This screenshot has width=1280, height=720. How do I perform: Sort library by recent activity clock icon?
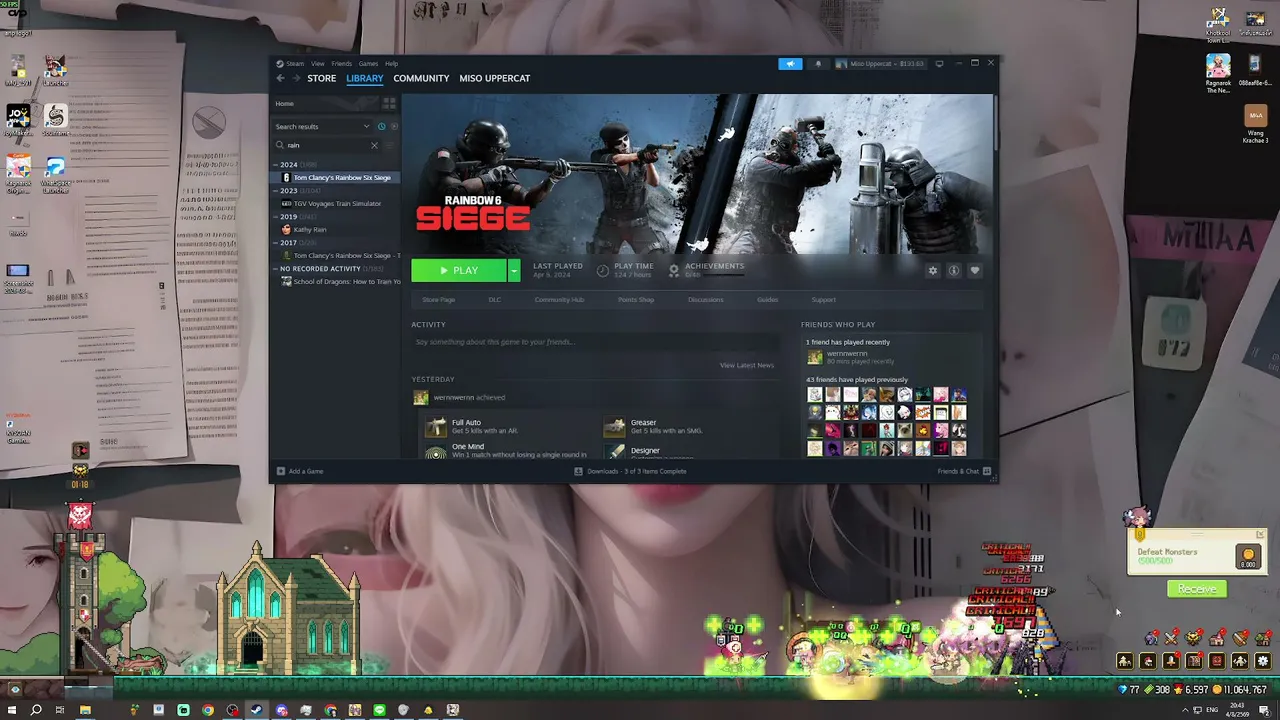click(381, 127)
